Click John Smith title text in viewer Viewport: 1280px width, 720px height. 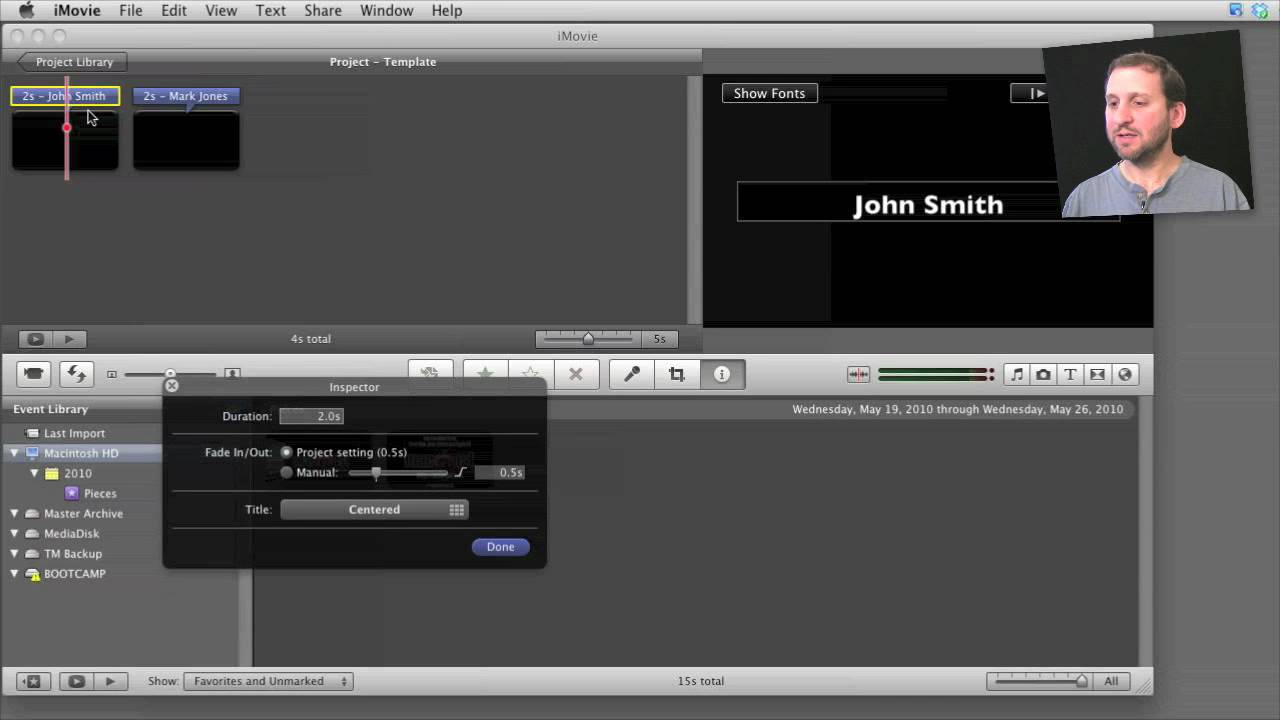(928, 205)
